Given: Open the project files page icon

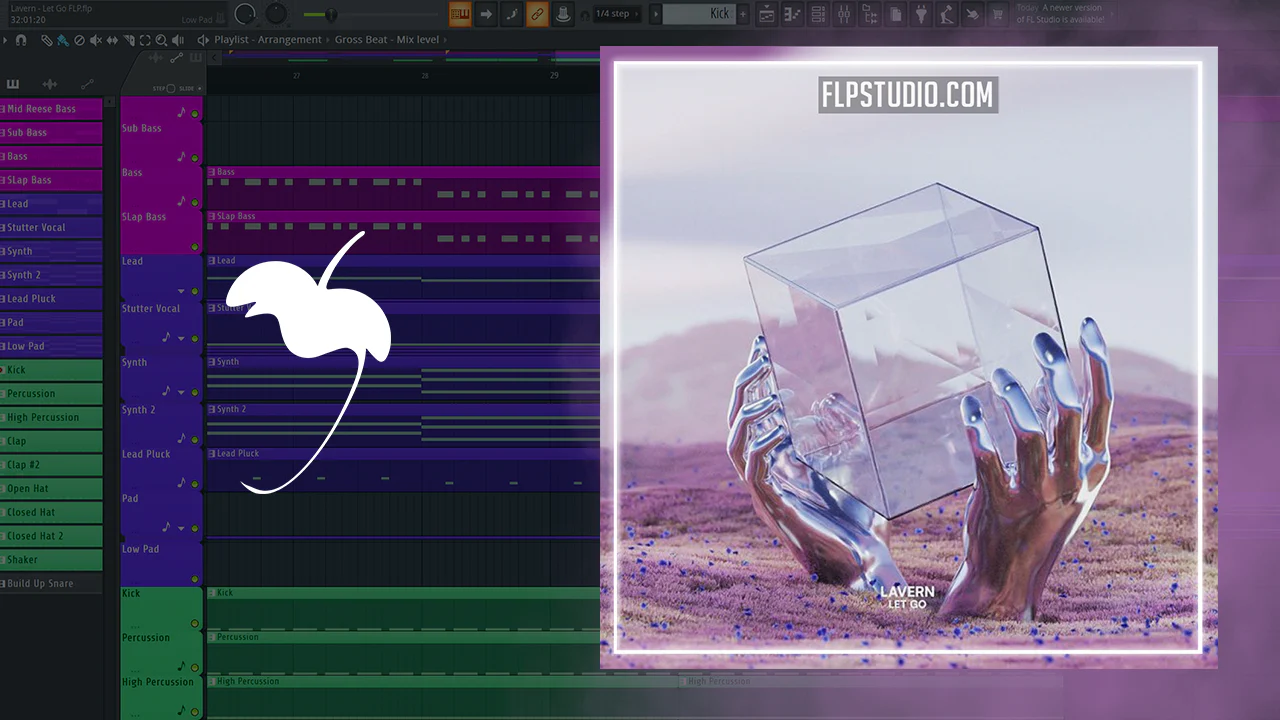Looking at the screenshot, I should pos(895,14).
